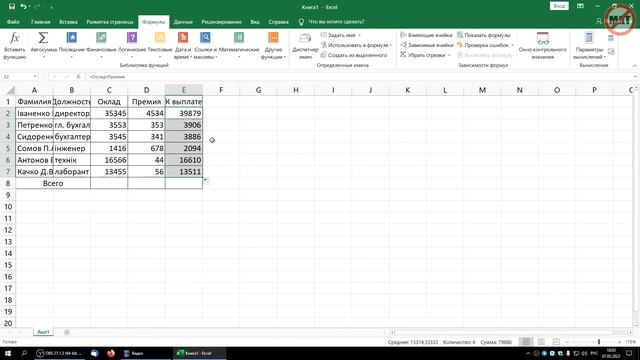Switch to the Разметка страницы tab
Viewport: 640px width, 360px height.
(110, 22)
